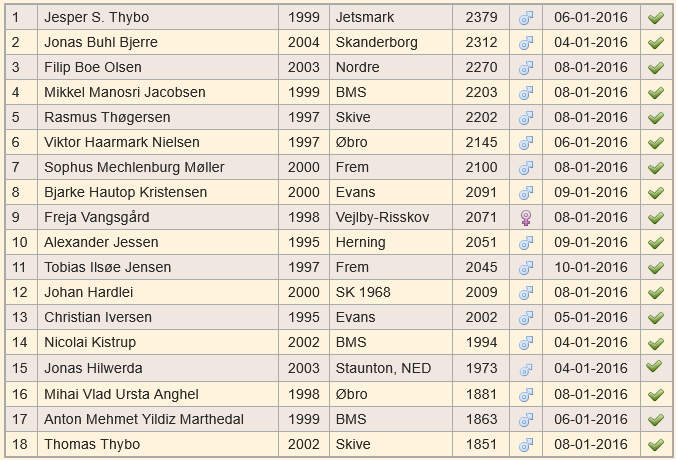Screen dimensions: 676x460
Task: Click the checkmark in Jonas Buhl Bjerre's row
Action: (x=655, y=43)
